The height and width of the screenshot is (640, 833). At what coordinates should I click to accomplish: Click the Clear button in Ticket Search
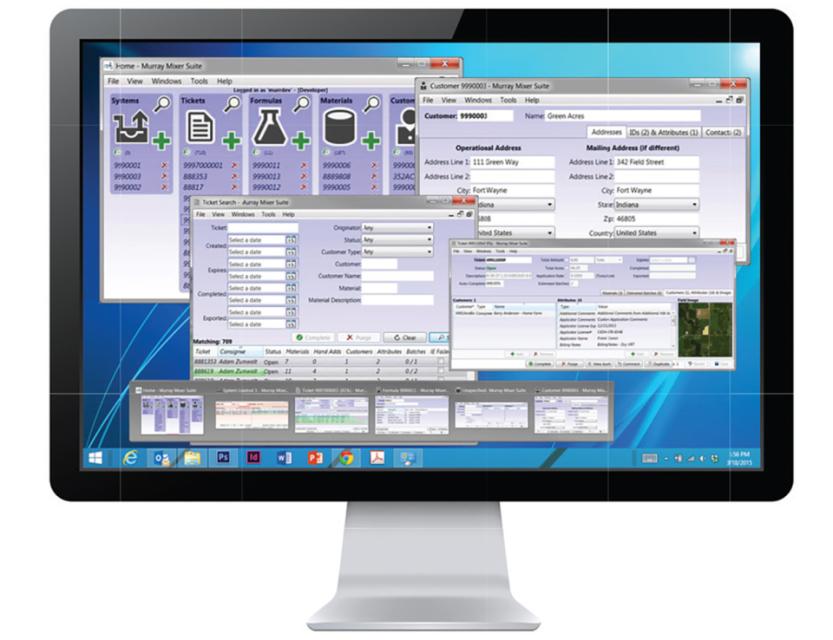(404, 337)
